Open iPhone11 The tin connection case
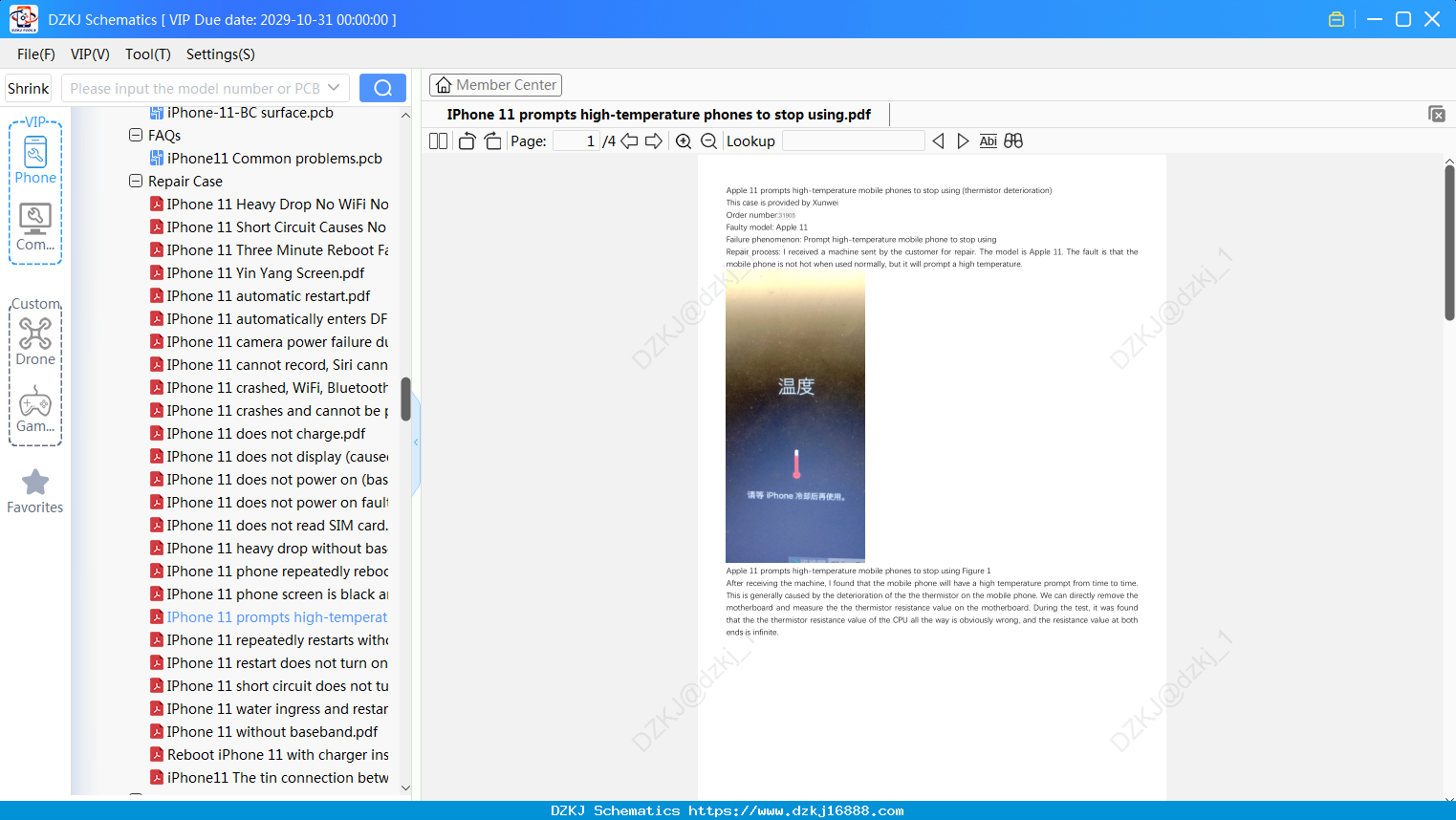This screenshot has height=820, width=1456. [x=270, y=778]
